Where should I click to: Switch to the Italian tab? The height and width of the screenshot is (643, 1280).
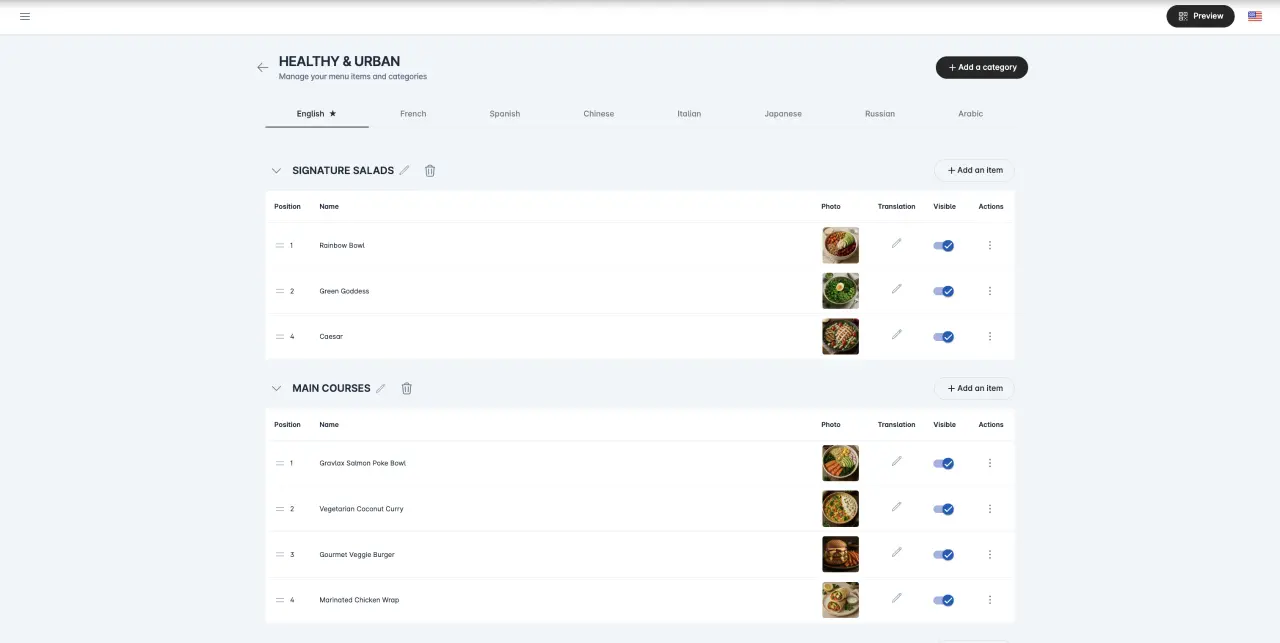coord(689,114)
